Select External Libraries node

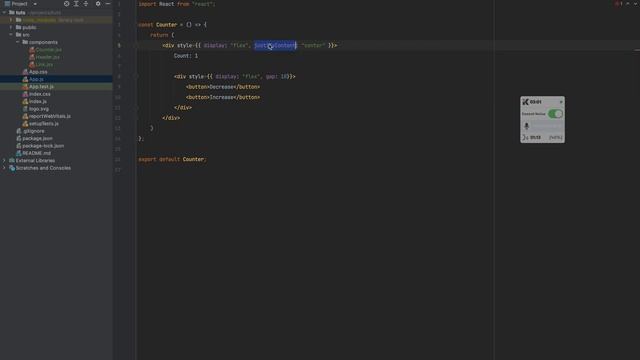[x=35, y=160]
